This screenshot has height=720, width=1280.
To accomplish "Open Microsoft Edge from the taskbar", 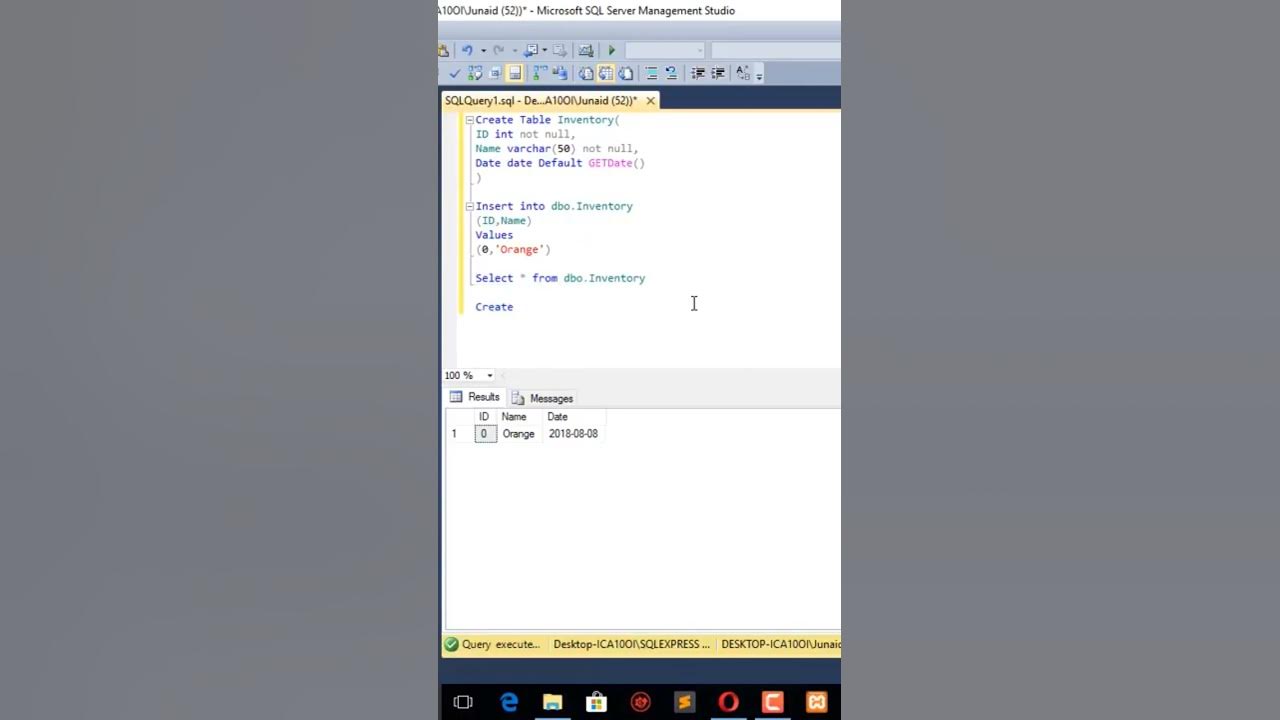I will pos(509,703).
